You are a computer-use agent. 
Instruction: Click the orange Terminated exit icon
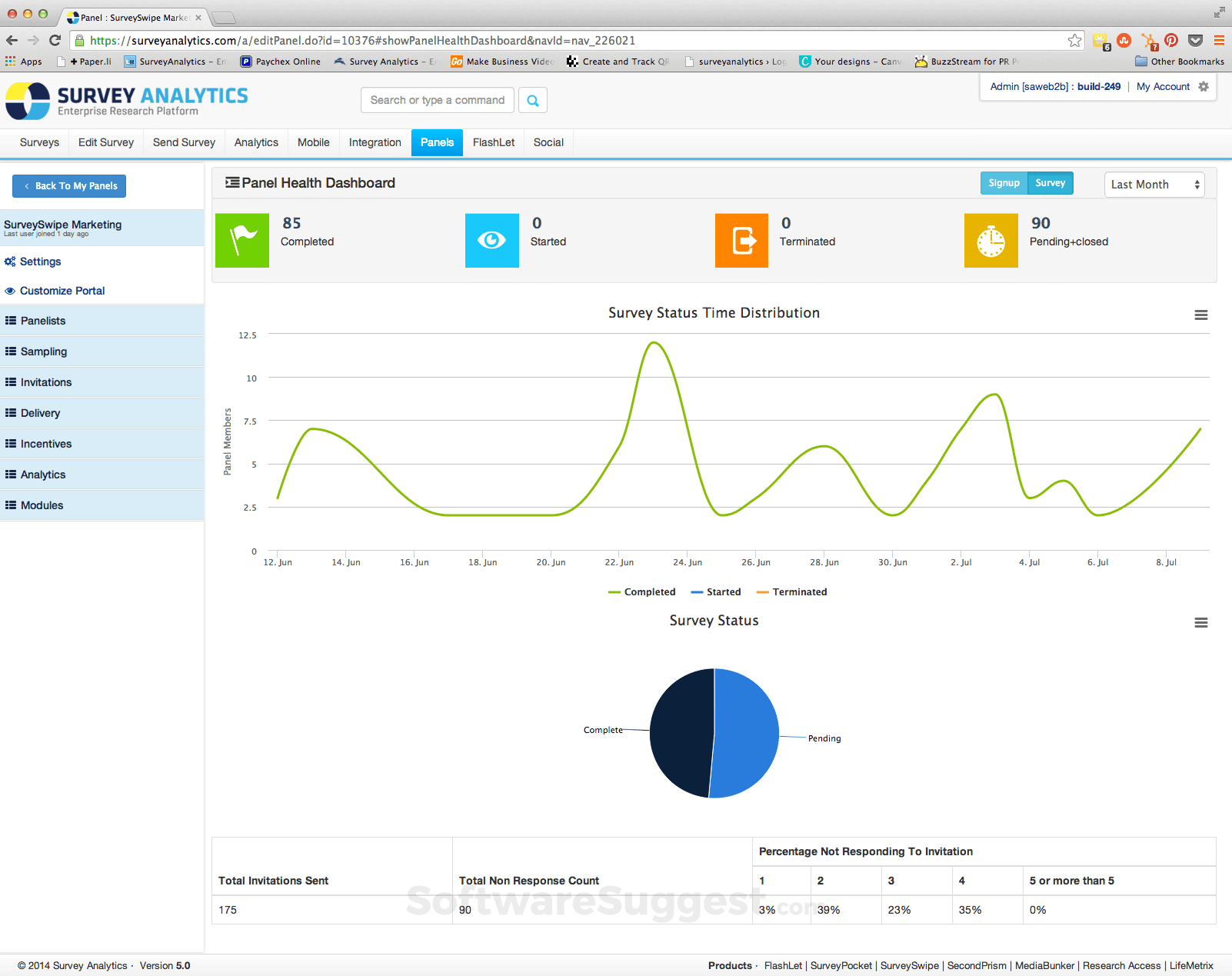pos(741,240)
